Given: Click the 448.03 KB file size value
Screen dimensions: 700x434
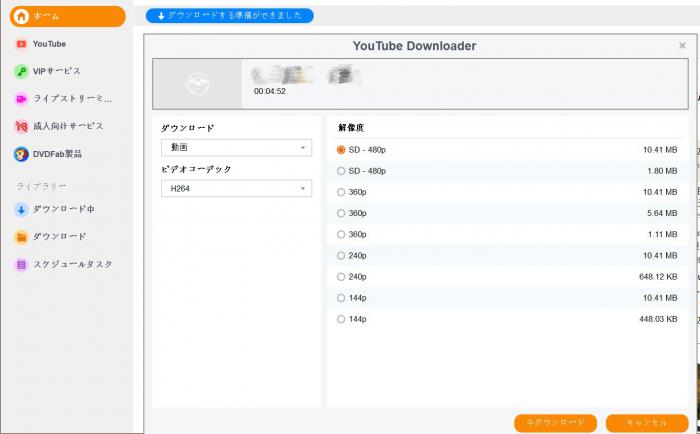Looking at the screenshot, I should click(x=658, y=319).
